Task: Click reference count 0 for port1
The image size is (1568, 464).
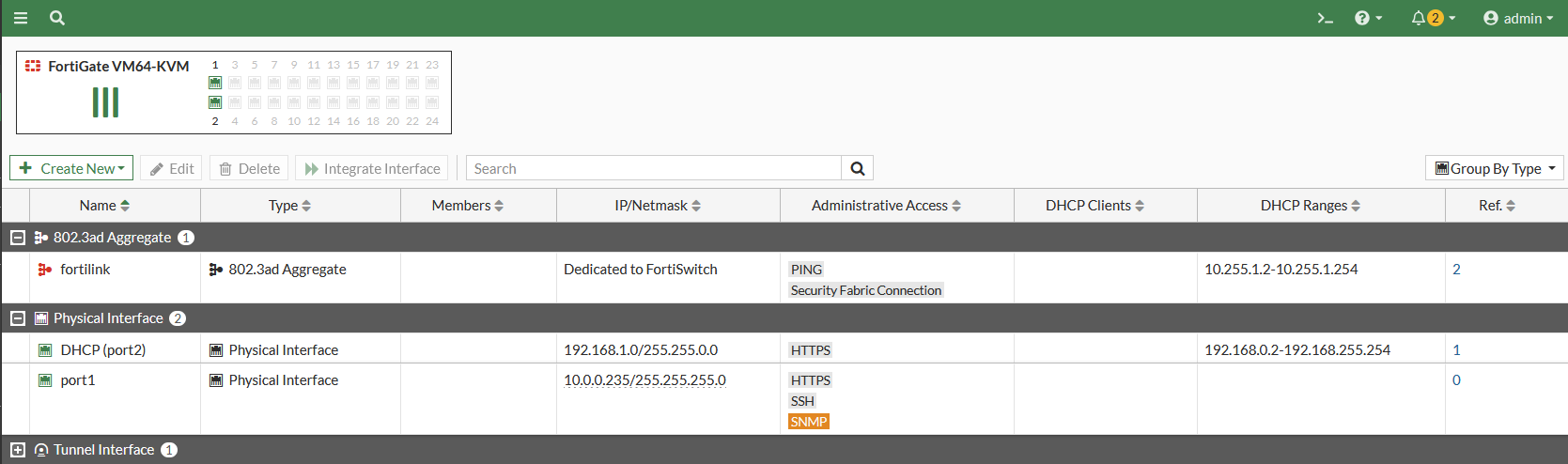Action: tap(1456, 380)
